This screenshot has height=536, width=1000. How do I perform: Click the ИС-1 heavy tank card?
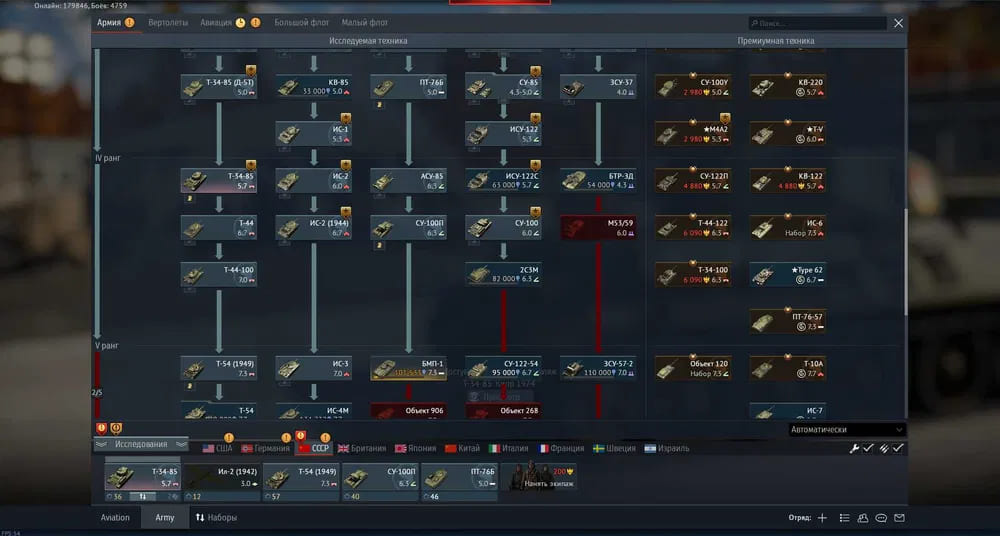(x=313, y=134)
